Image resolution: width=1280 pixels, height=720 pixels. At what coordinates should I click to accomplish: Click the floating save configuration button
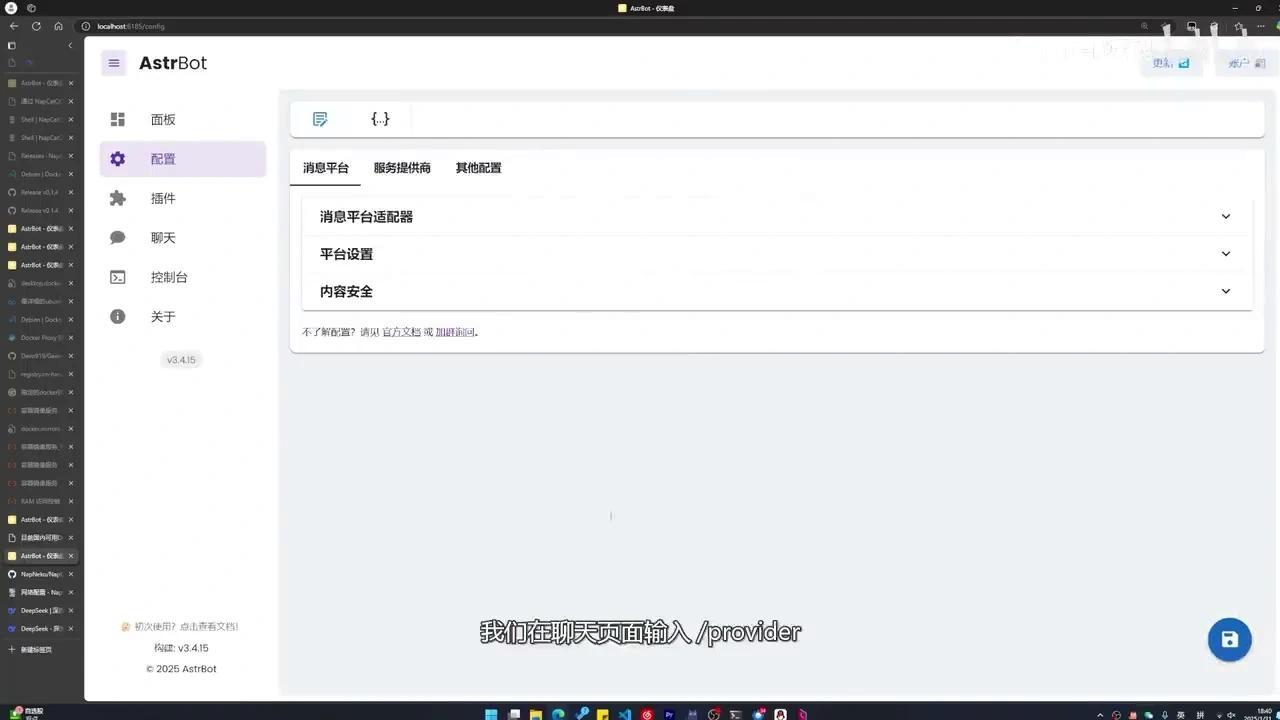pos(1230,640)
